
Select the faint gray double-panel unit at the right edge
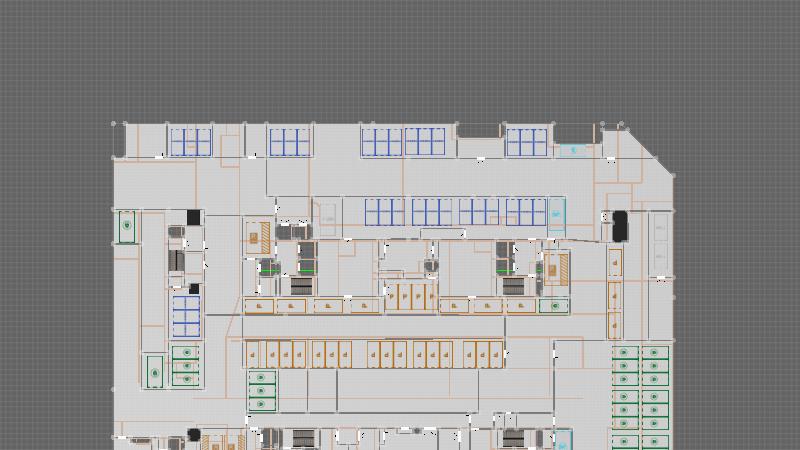click(660, 244)
